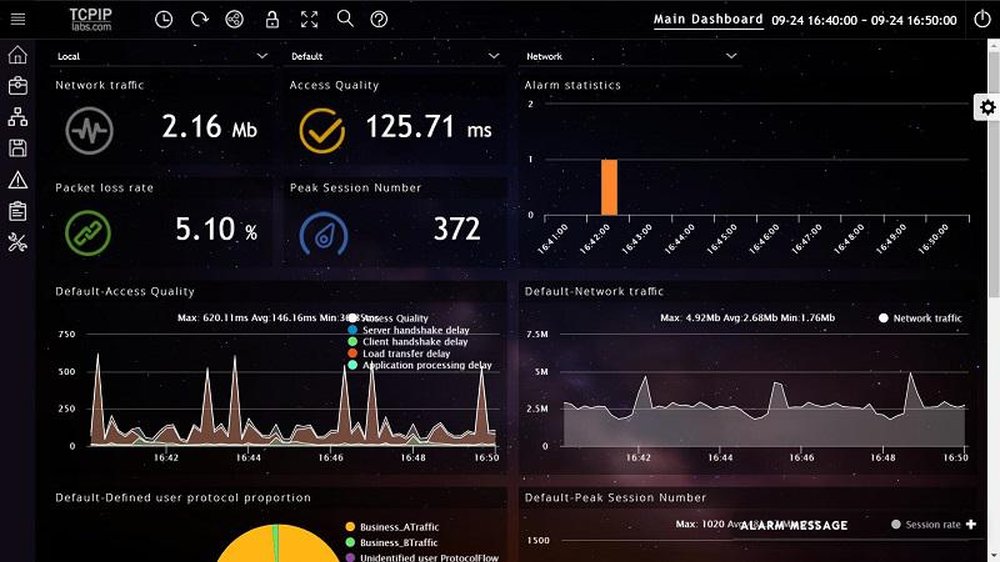The height and width of the screenshot is (562, 1000).
Task: Toggle fullscreen with the expand icon
Action: point(309,19)
